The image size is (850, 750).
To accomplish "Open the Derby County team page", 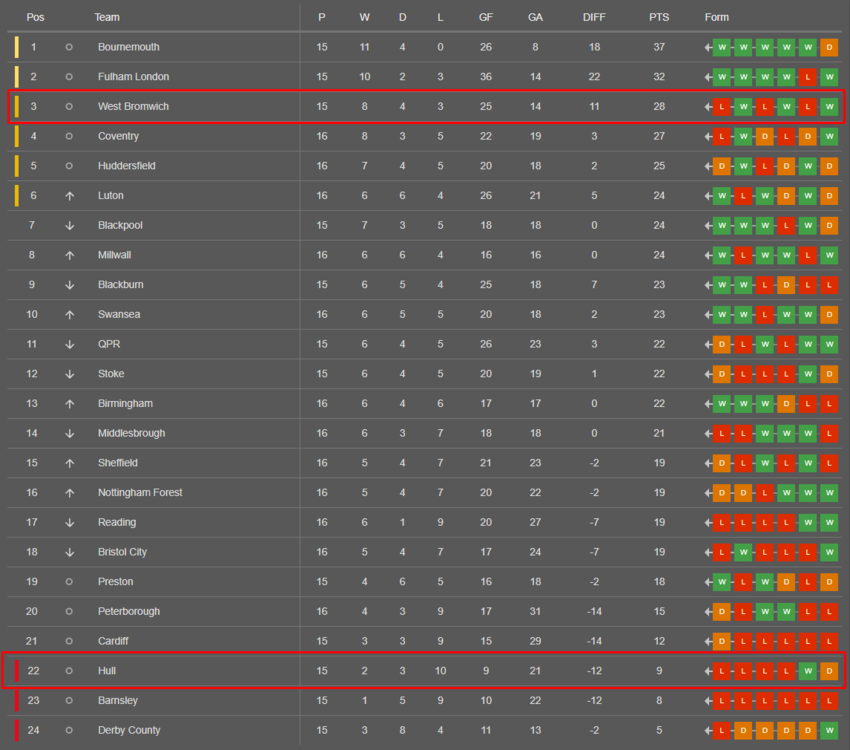I will (x=129, y=730).
